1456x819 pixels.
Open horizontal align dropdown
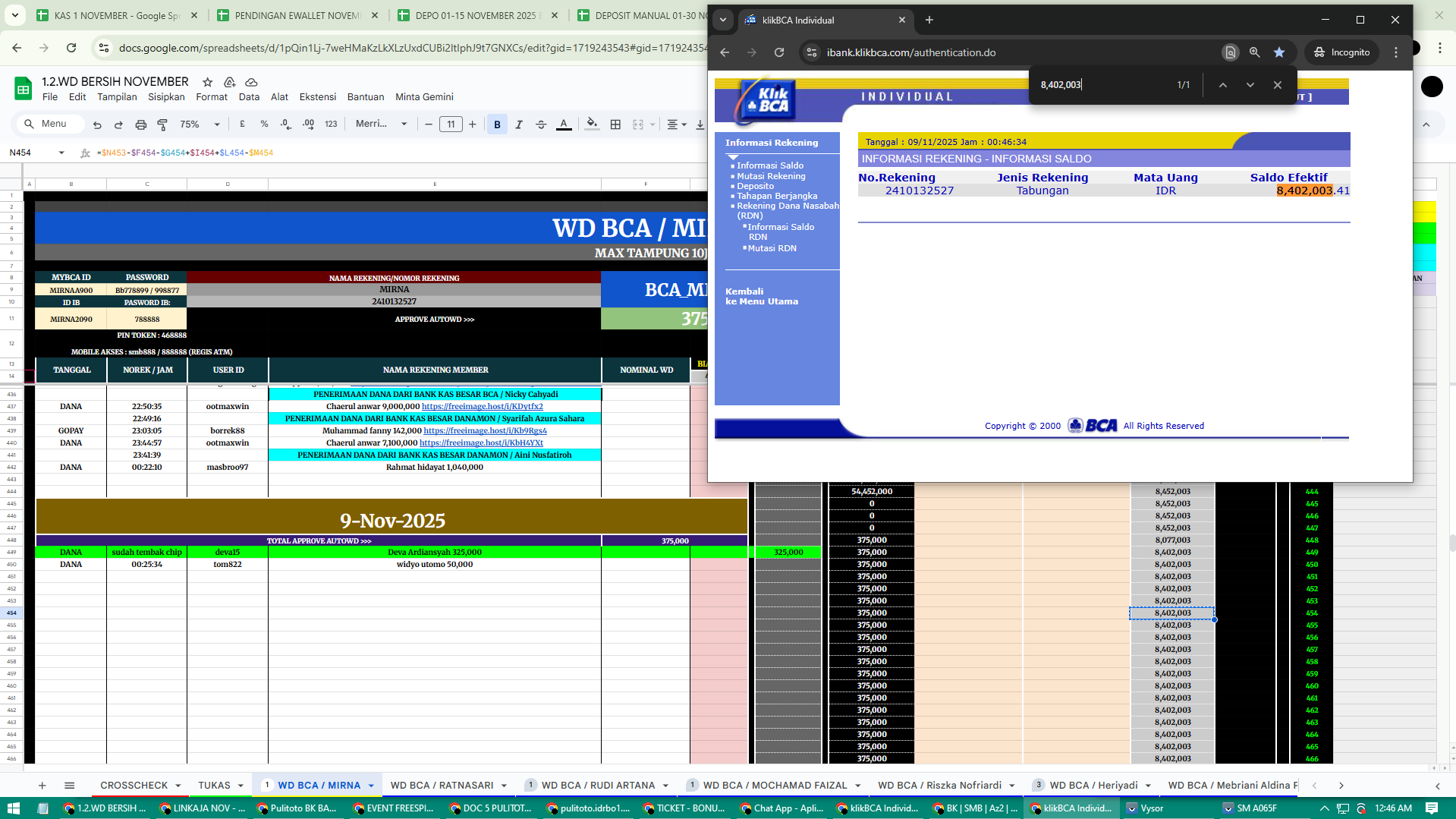tap(677, 124)
